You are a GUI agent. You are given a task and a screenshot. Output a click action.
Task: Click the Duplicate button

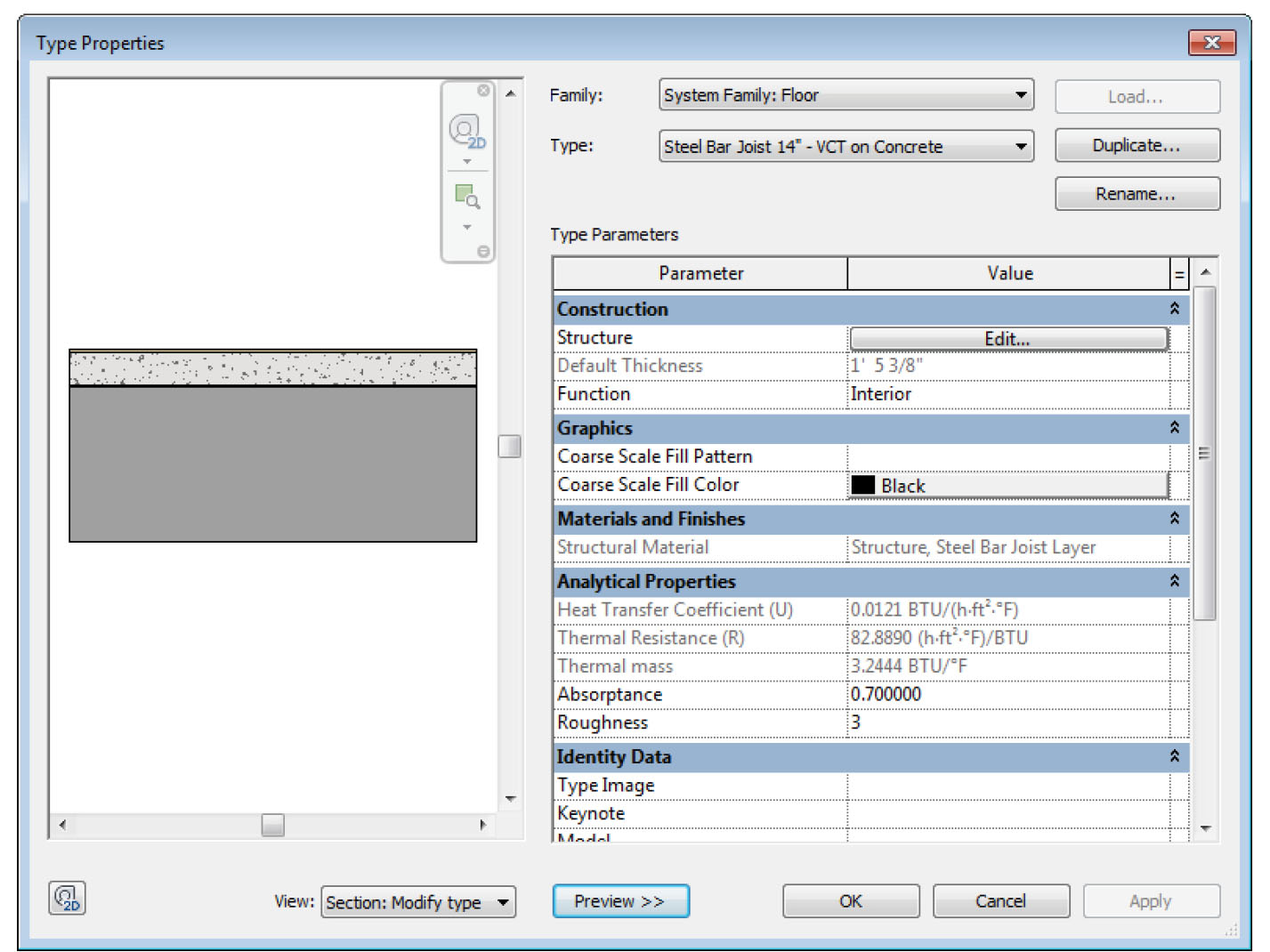point(1137,146)
